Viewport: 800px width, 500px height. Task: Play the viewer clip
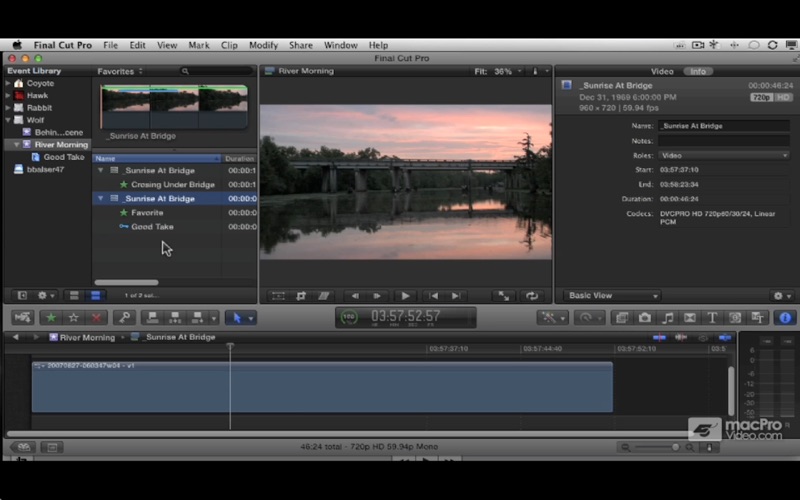click(x=405, y=295)
